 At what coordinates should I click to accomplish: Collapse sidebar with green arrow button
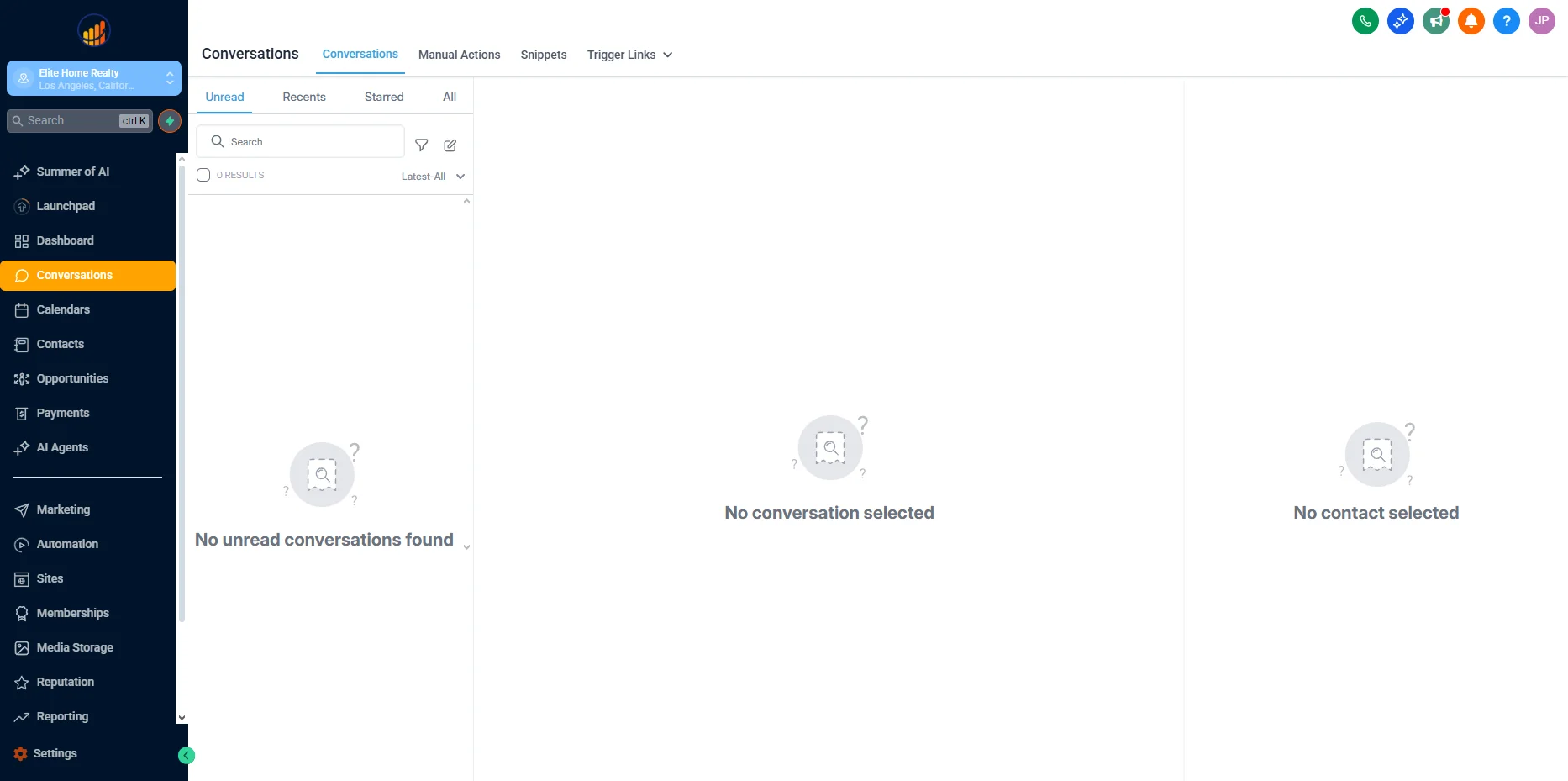tap(187, 756)
